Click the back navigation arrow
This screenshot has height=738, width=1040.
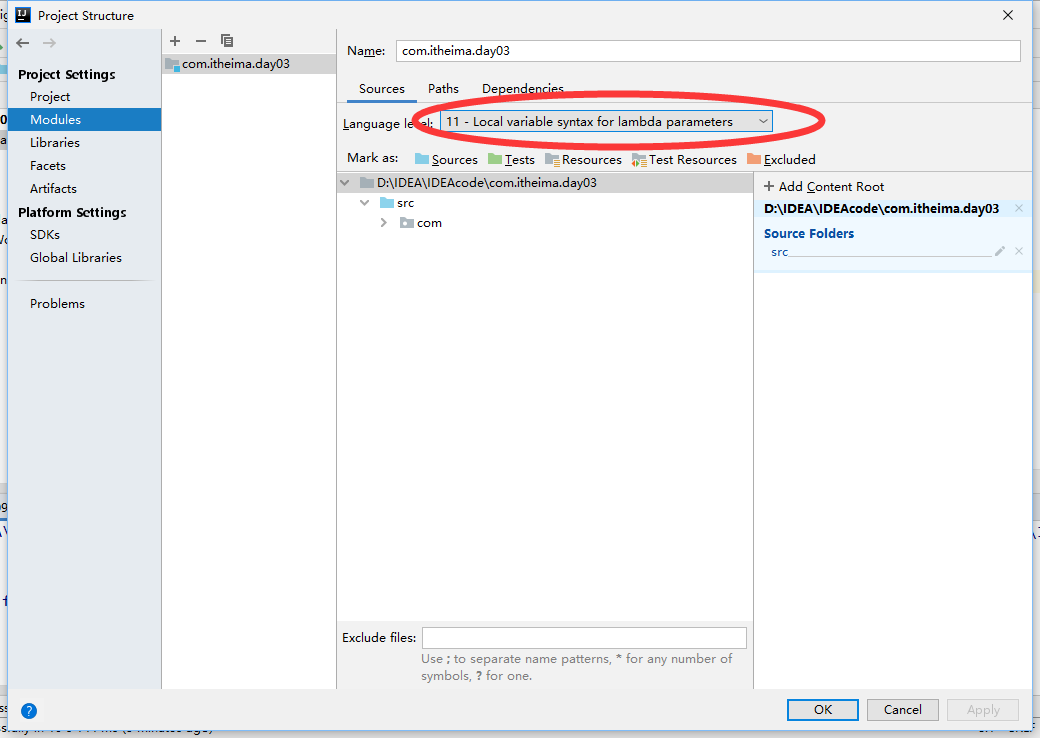tap(23, 43)
